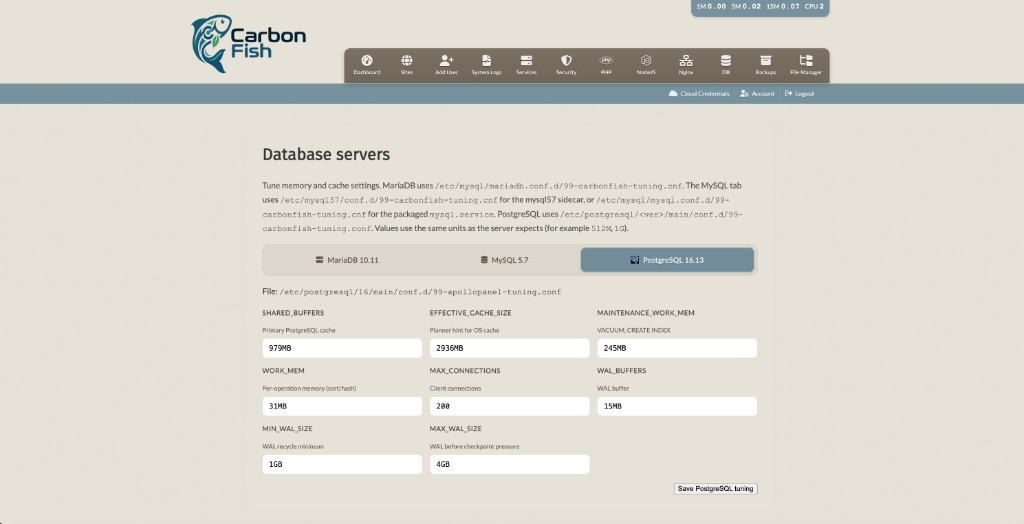The width and height of the screenshot is (1024, 524).
Task: Switch to MariaDB 10.11 tab
Action: 347,260
